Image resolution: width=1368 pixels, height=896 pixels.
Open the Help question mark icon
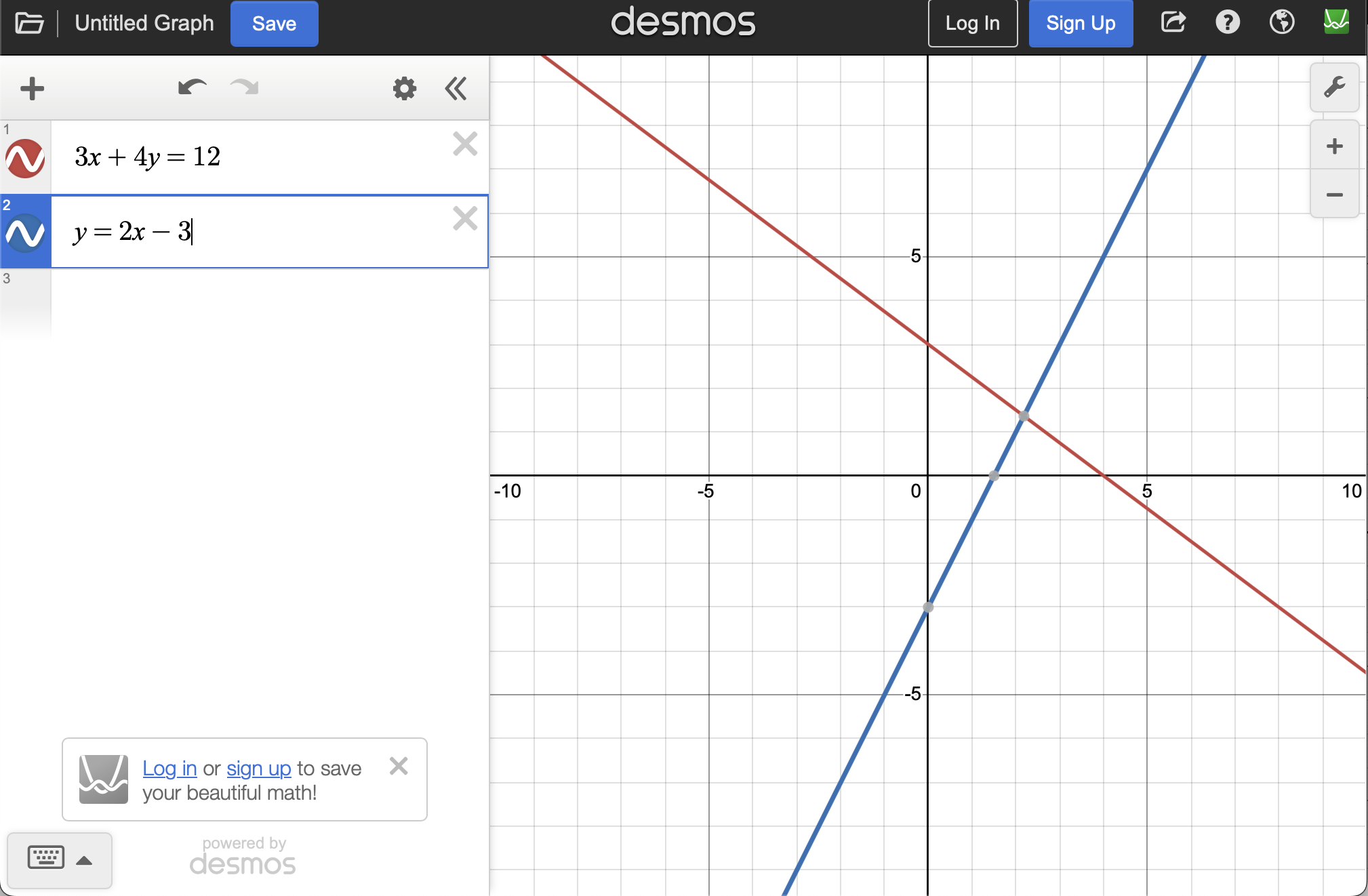1227,23
